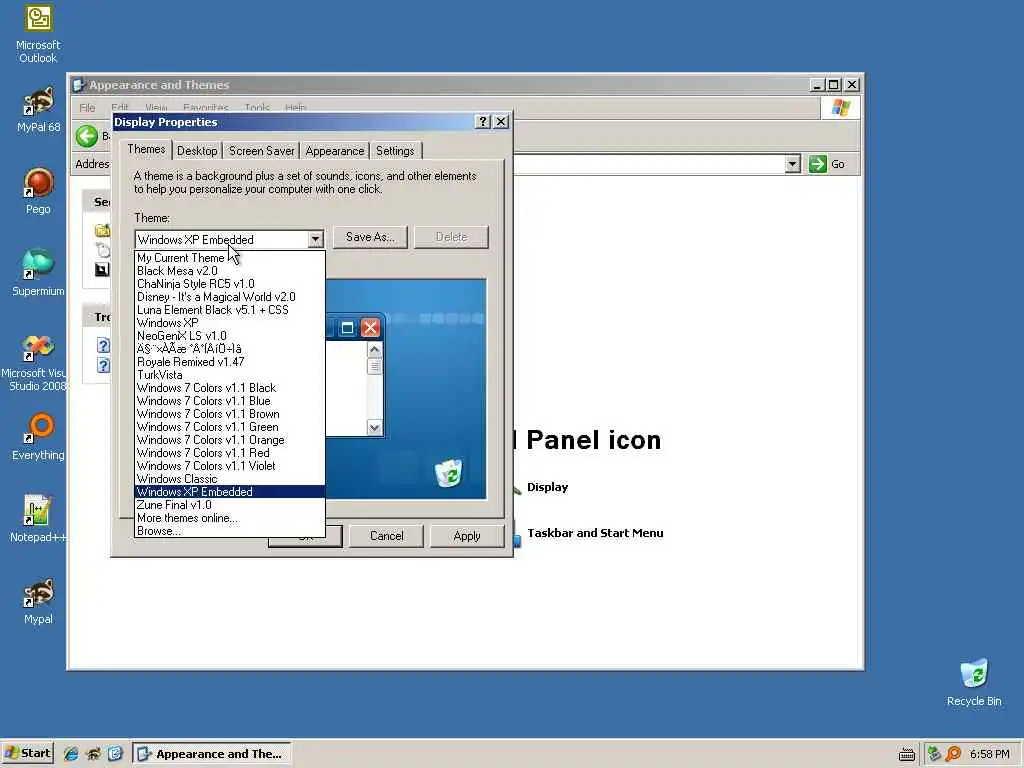Open the Appearance tab

click(334, 151)
